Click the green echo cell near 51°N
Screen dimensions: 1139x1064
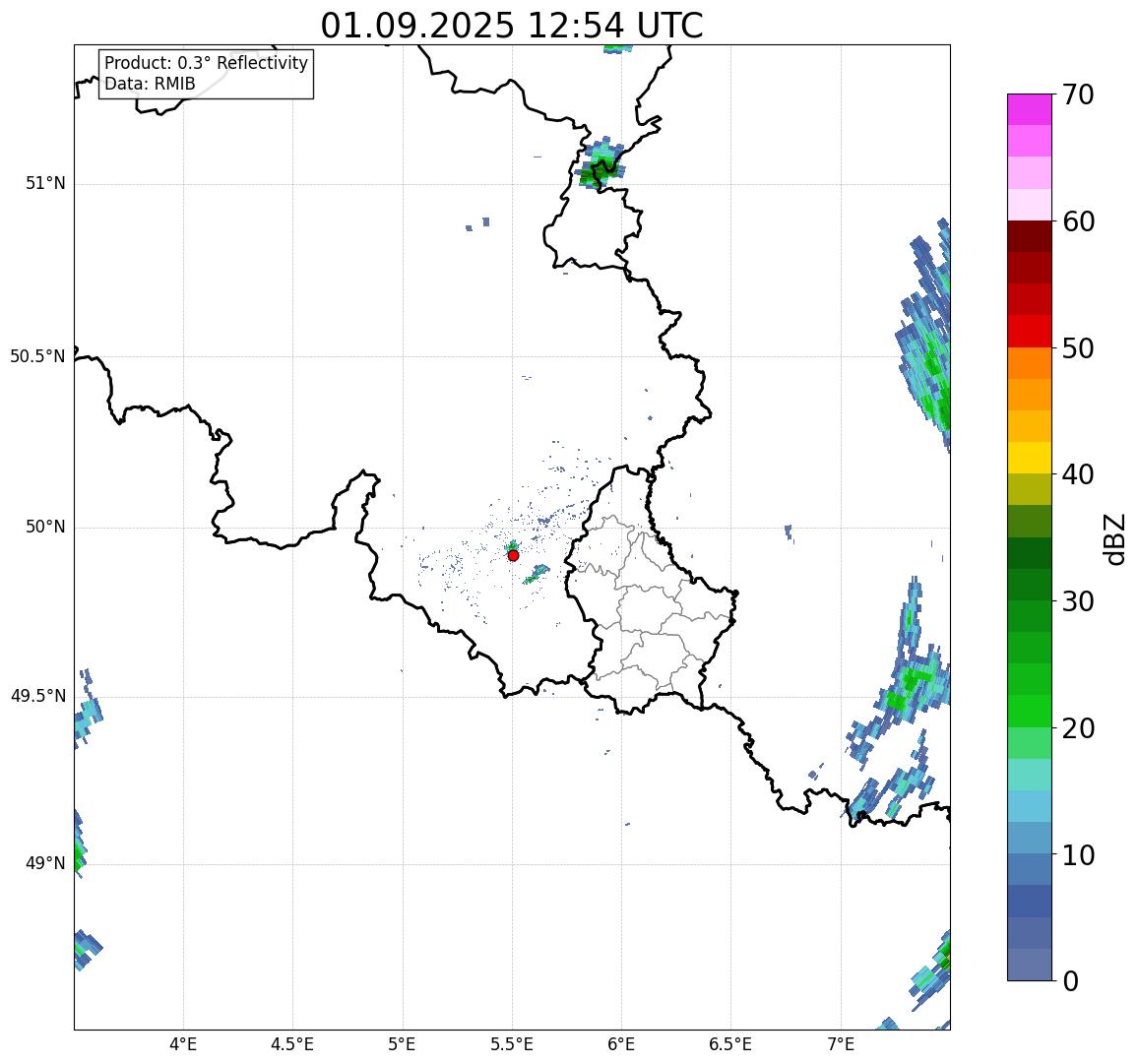[x=601, y=164]
